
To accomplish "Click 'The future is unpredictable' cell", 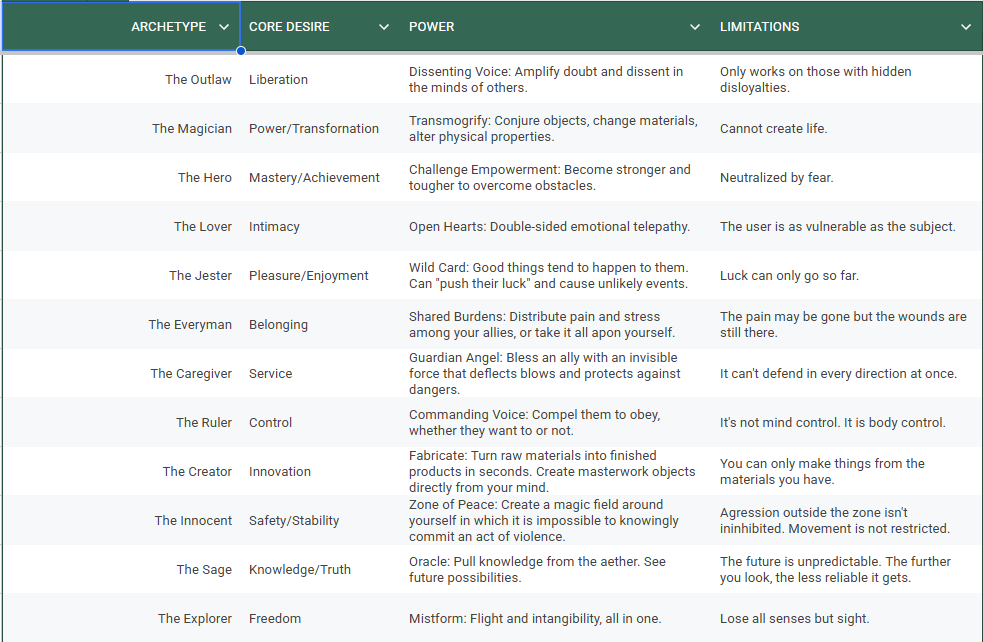I will 847,569.
